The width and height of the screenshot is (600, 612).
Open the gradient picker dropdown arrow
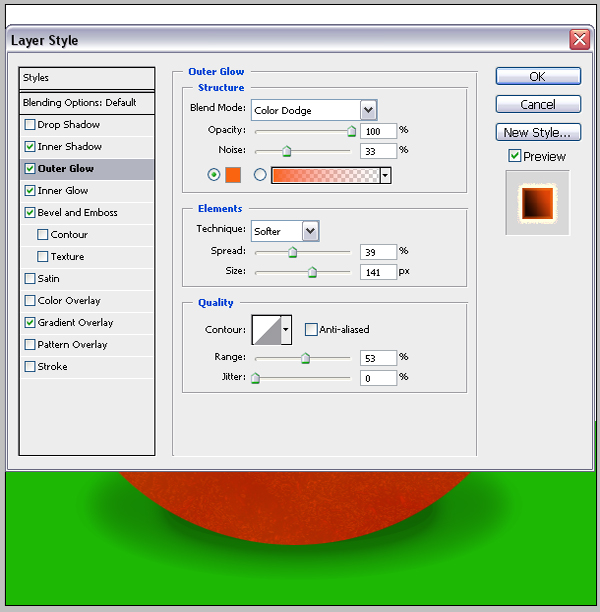point(385,175)
